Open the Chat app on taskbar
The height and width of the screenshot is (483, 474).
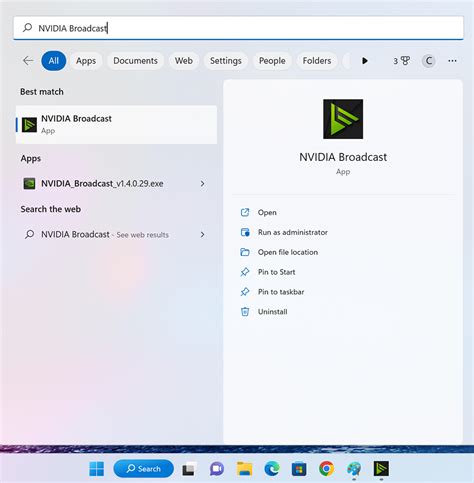point(217,469)
